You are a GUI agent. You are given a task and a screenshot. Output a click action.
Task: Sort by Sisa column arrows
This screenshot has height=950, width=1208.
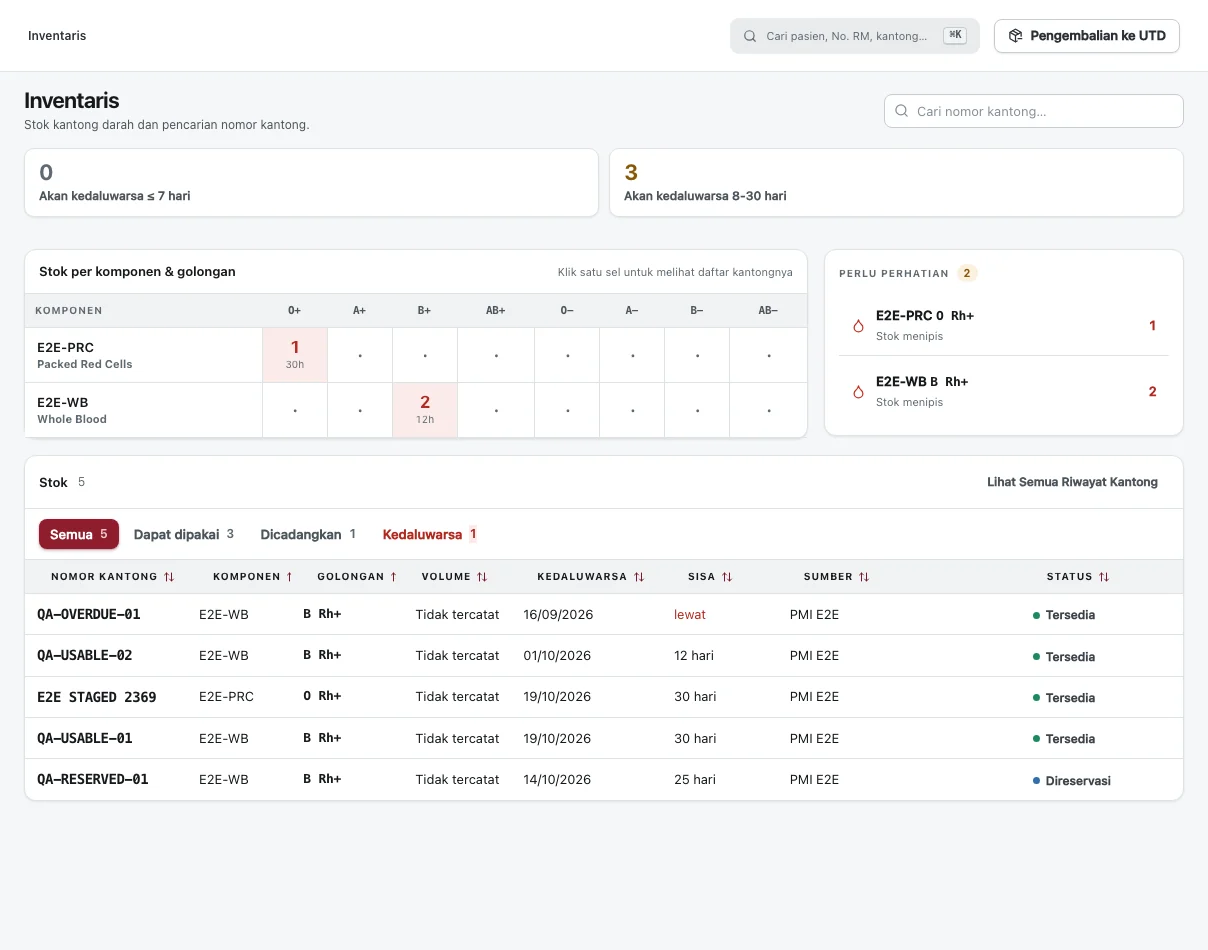pyautogui.click(x=727, y=577)
